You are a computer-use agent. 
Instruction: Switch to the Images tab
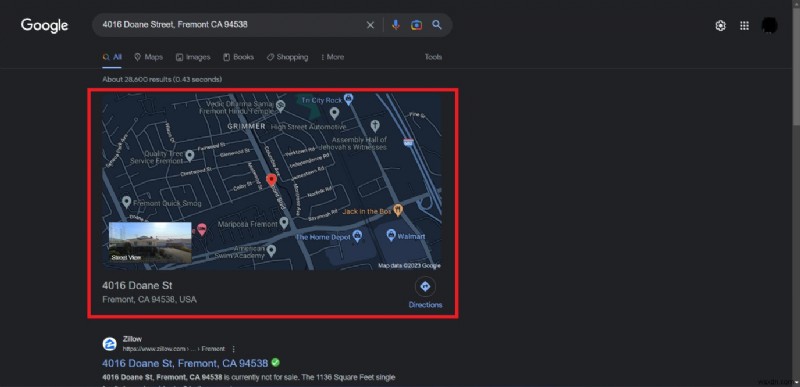193,57
